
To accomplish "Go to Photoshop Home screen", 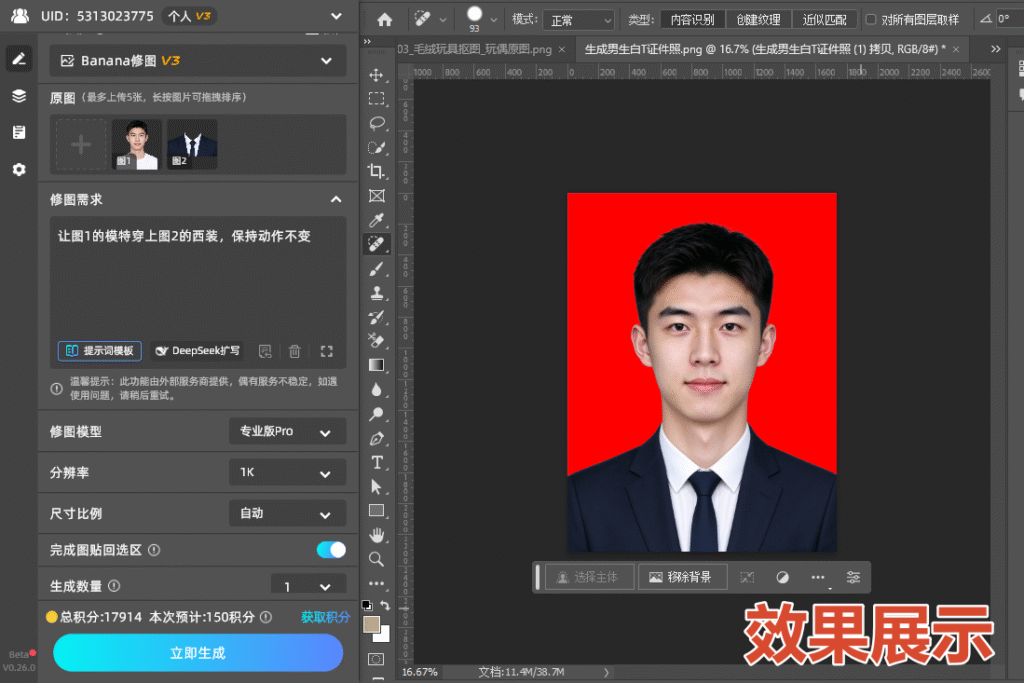I will tap(385, 20).
